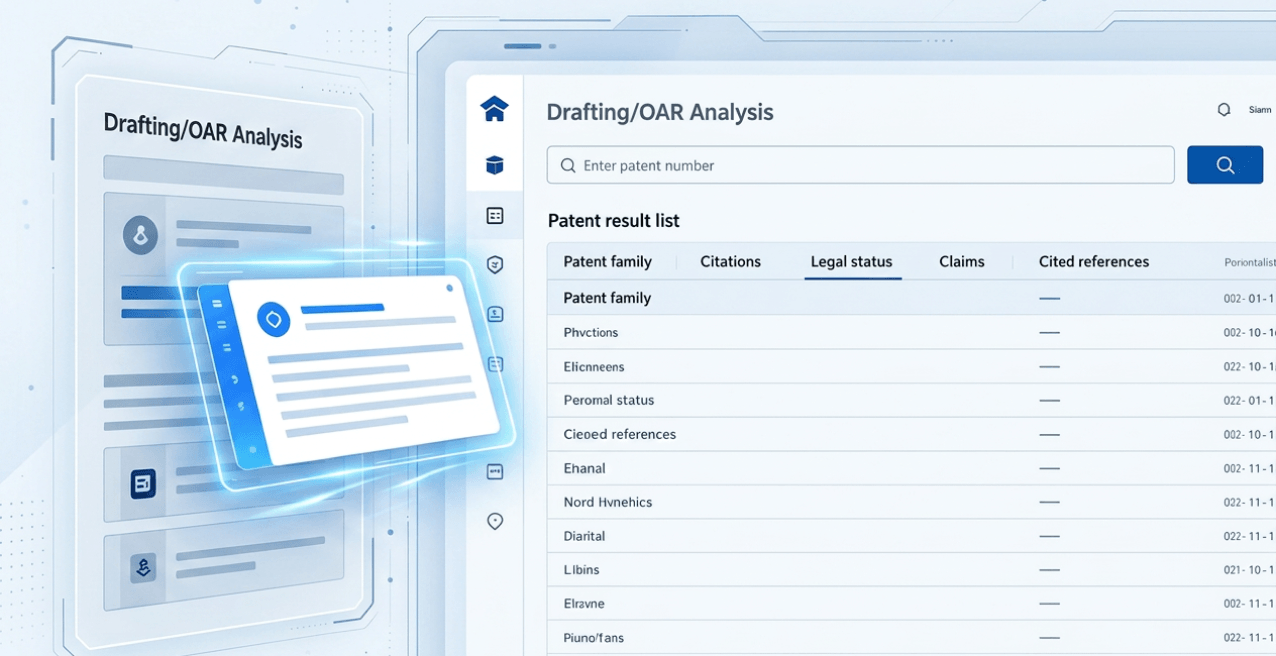Select the Patent family table row
Image resolution: width=1276 pixels, height=656 pixels.
(x=911, y=298)
